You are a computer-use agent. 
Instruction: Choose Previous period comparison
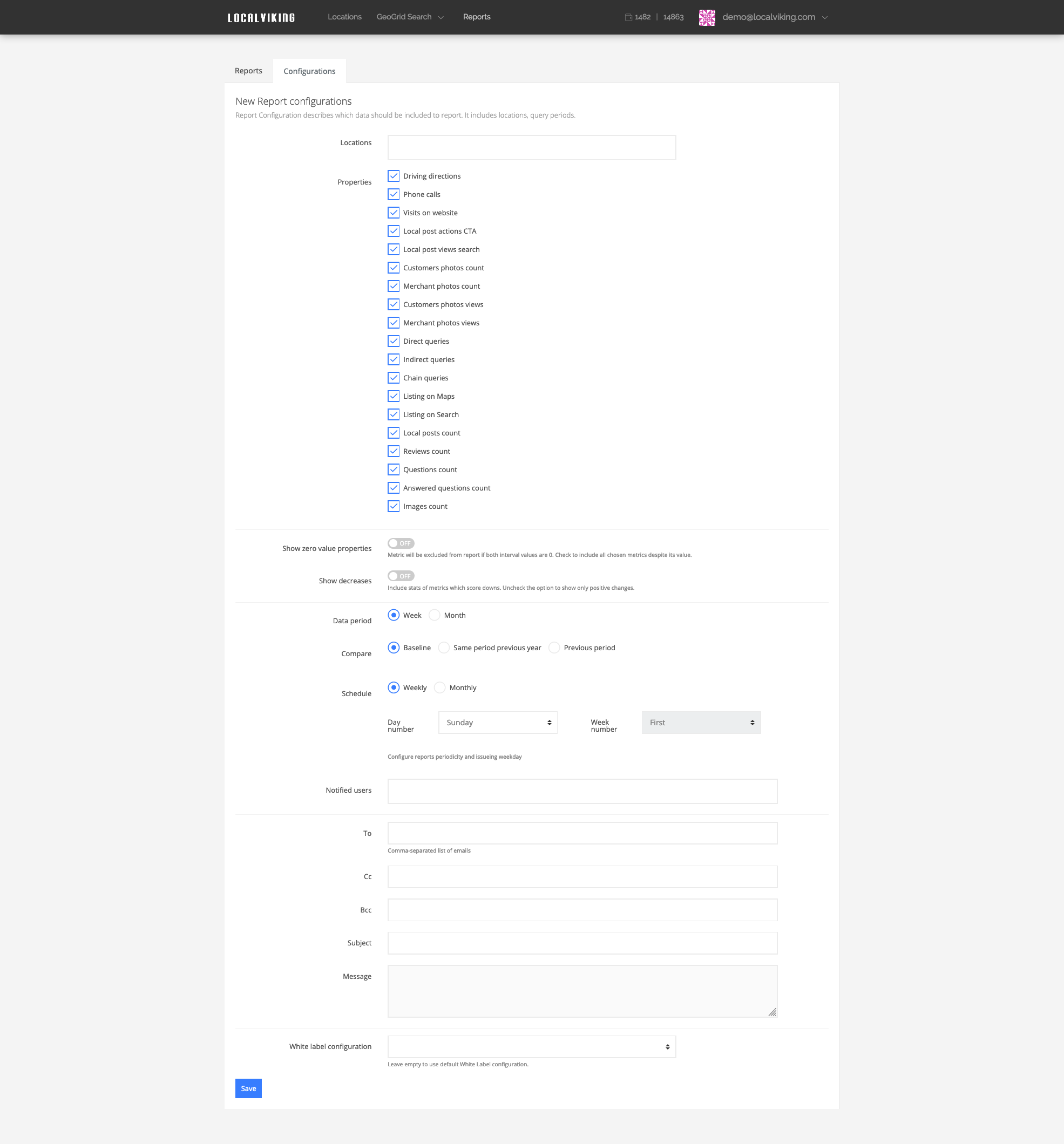(554, 648)
